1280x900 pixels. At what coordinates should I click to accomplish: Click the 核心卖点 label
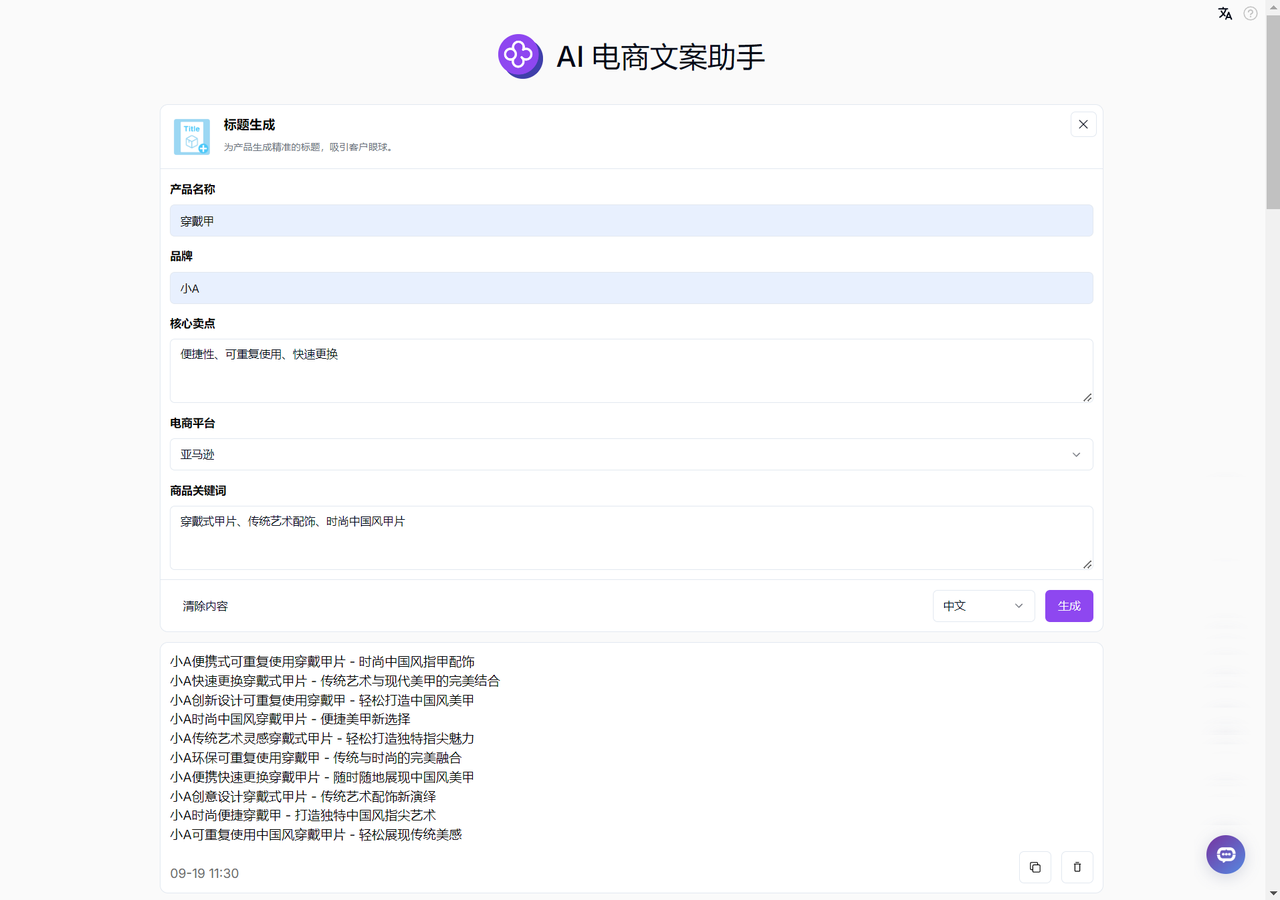pos(192,323)
